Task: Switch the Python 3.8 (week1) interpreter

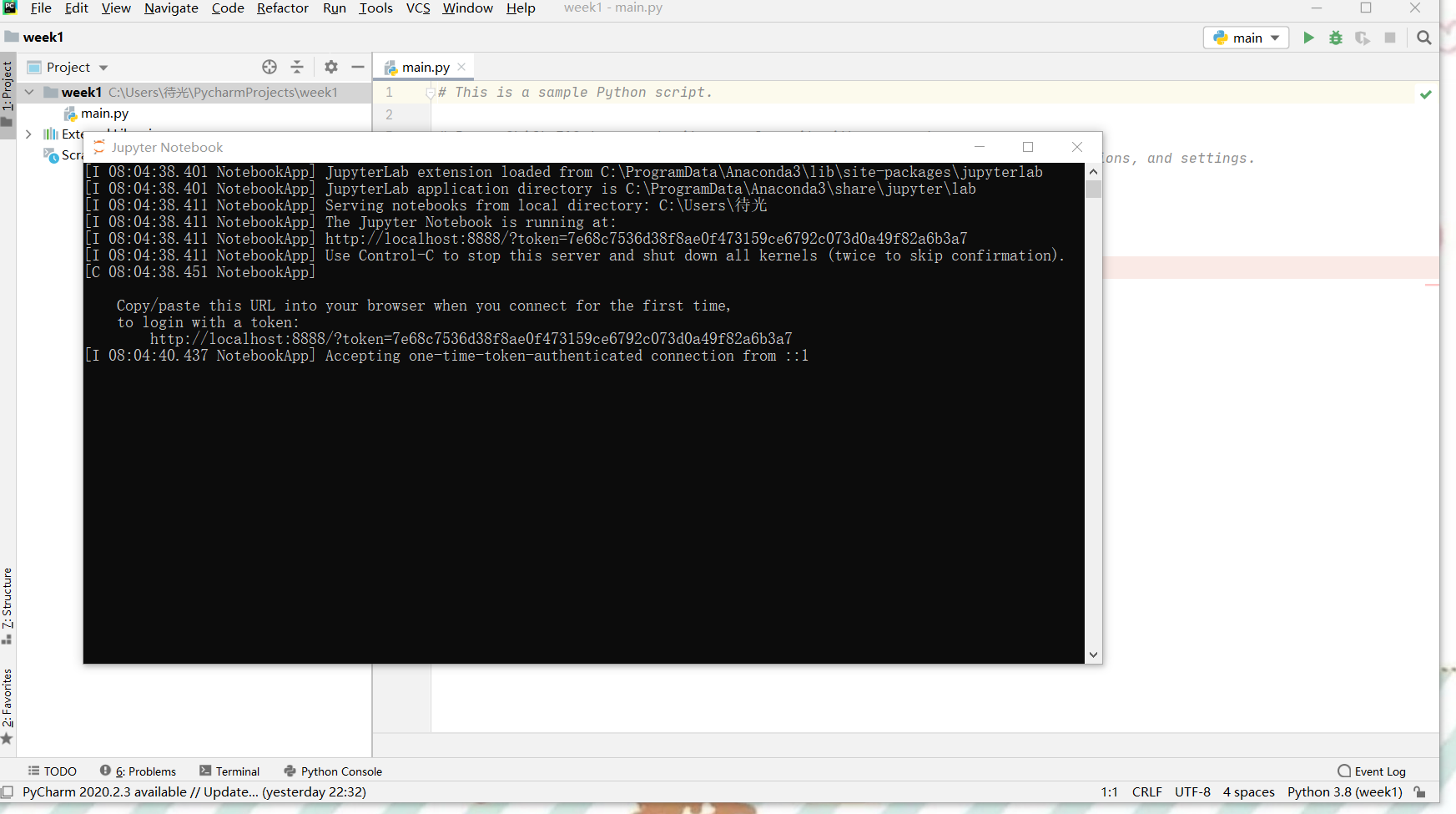Action: click(1344, 792)
